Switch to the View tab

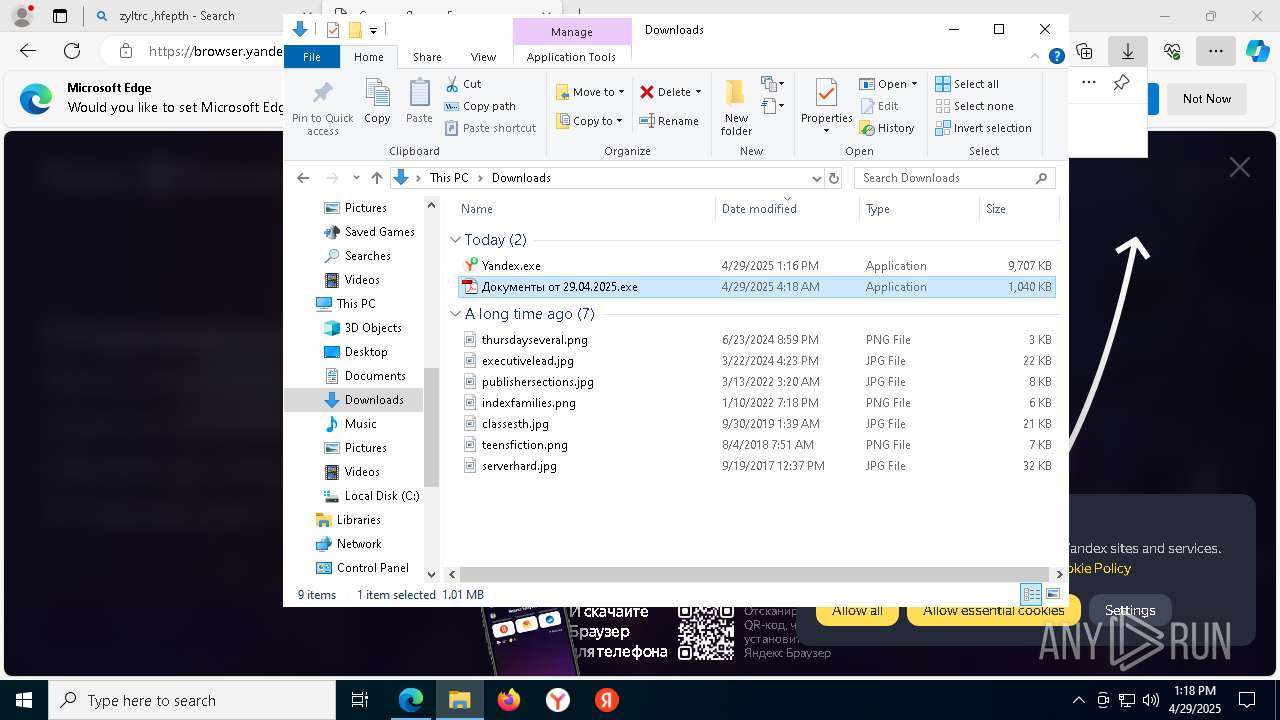click(483, 57)
